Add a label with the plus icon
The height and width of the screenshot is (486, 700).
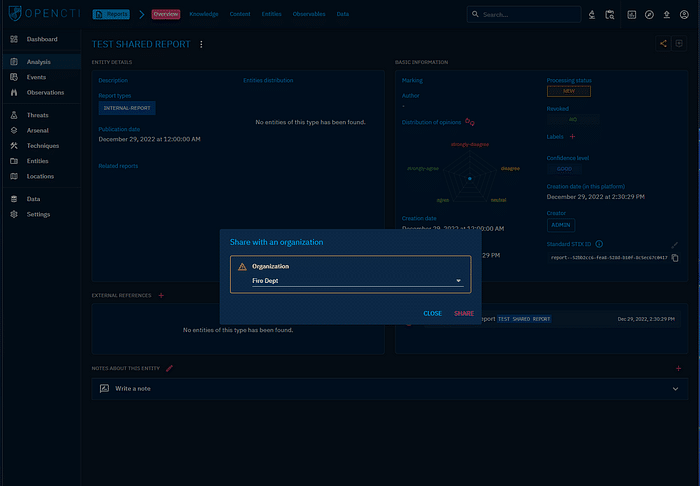[572, 136]
